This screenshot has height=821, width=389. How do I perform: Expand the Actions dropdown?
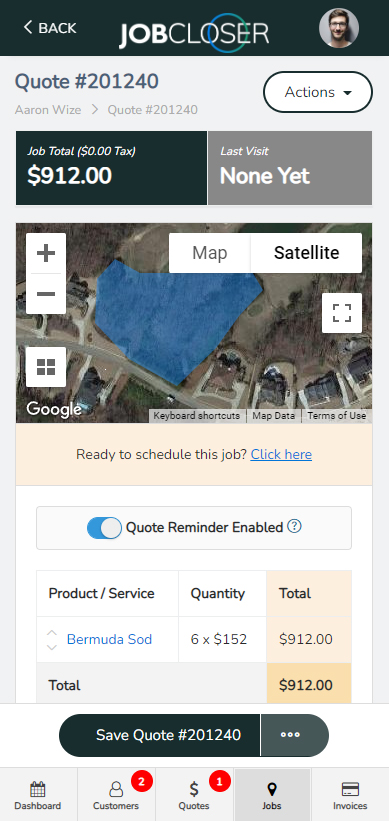[x=318, y=92]
